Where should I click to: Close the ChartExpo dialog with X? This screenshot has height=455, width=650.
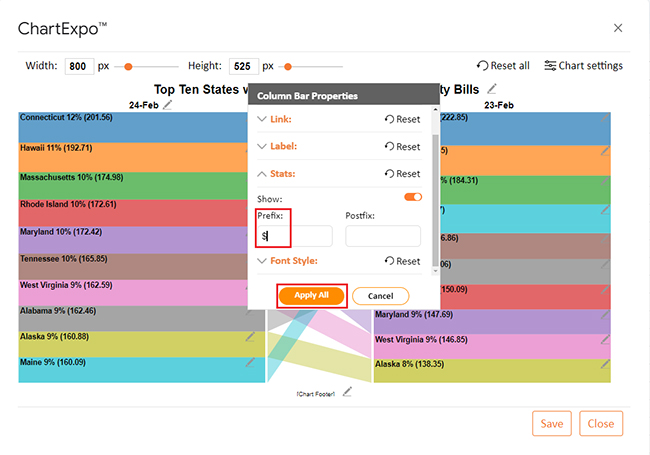(618, 28)
